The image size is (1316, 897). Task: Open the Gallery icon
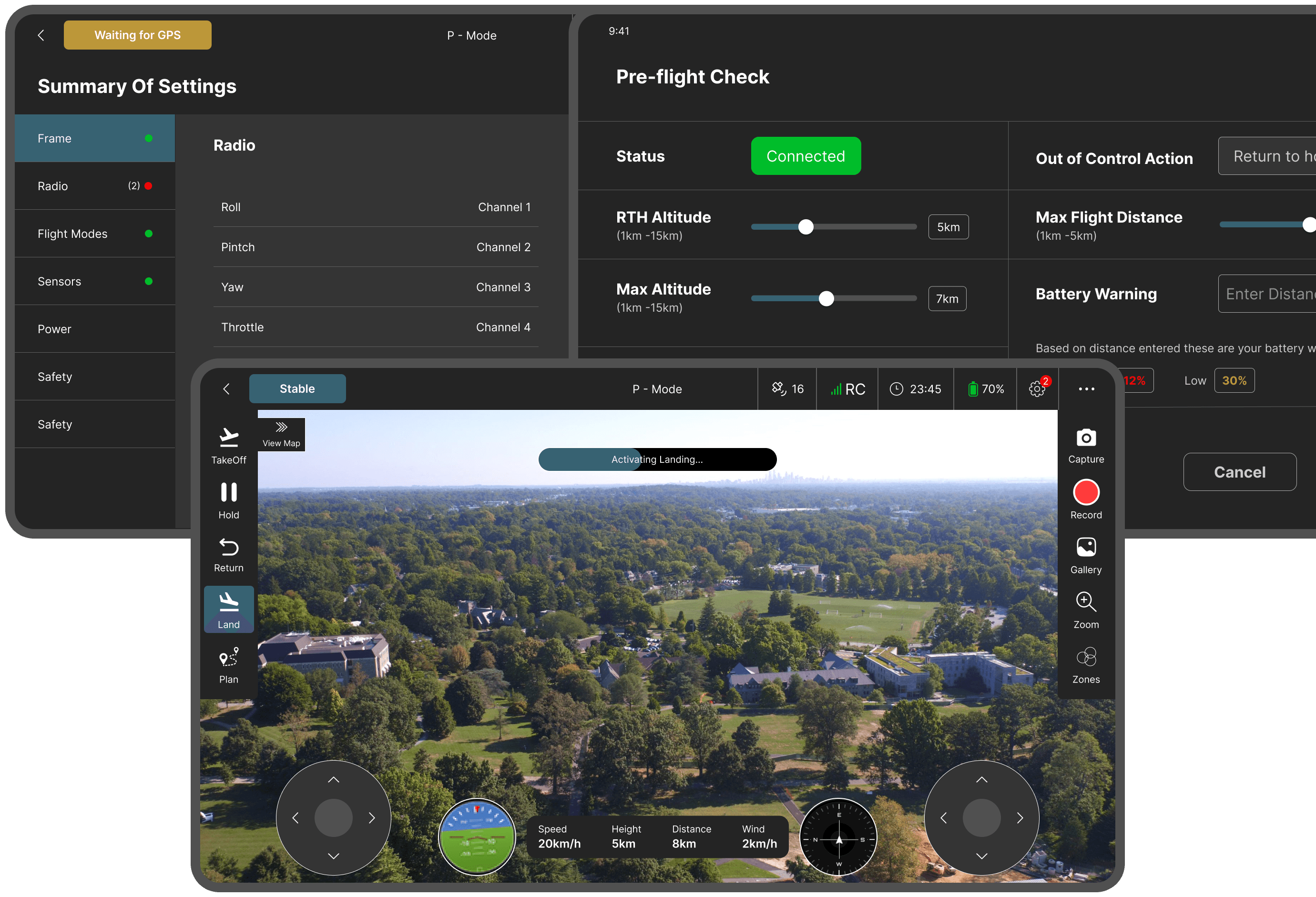point(1085,548)
